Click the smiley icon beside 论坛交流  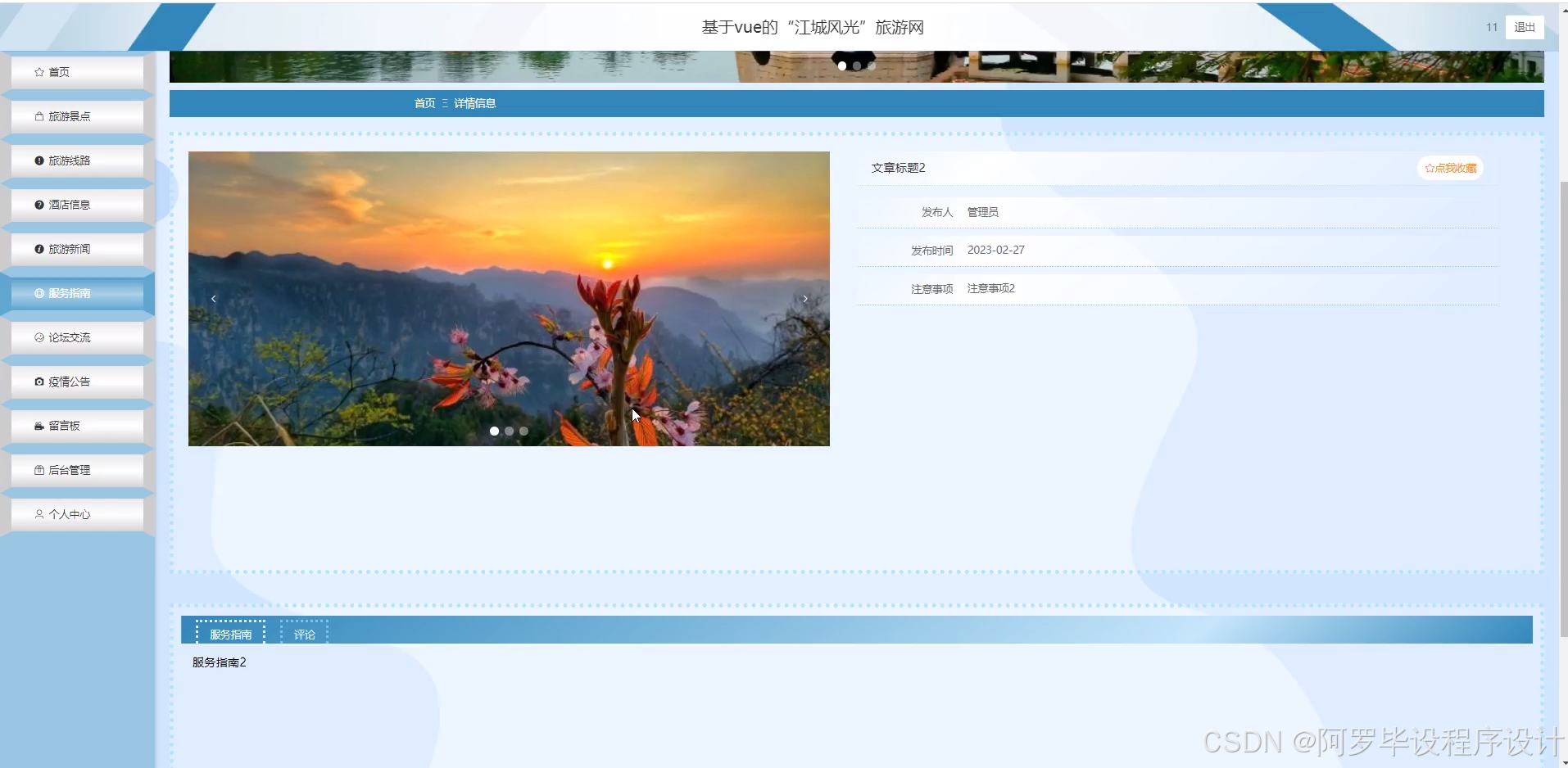(x=39, y=337)
